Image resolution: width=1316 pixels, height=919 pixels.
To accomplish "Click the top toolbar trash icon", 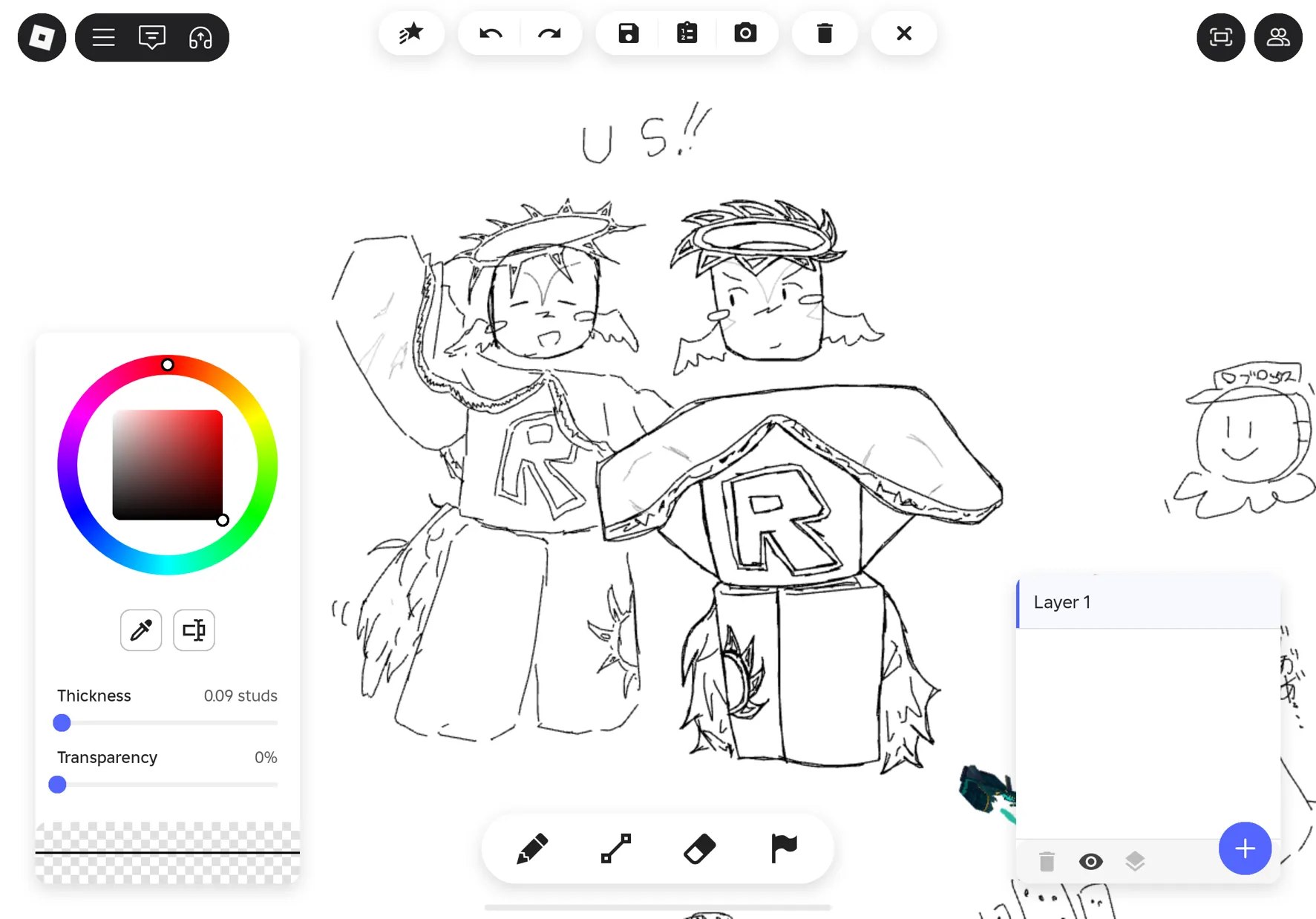I will click(825, 33).
